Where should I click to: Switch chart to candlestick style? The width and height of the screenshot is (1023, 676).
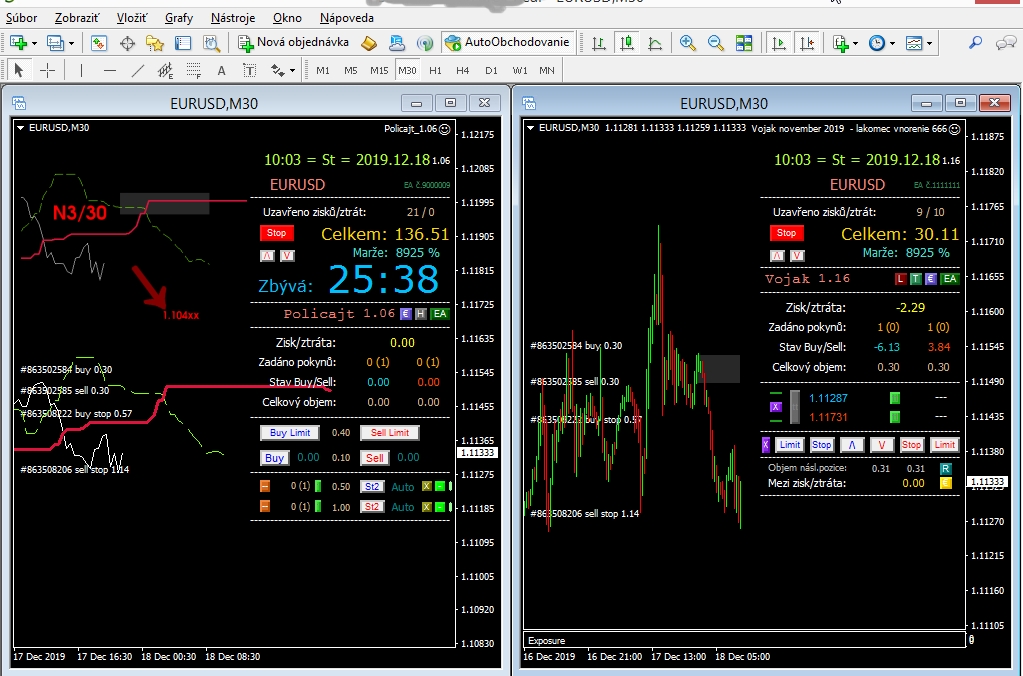click(627, 43)
